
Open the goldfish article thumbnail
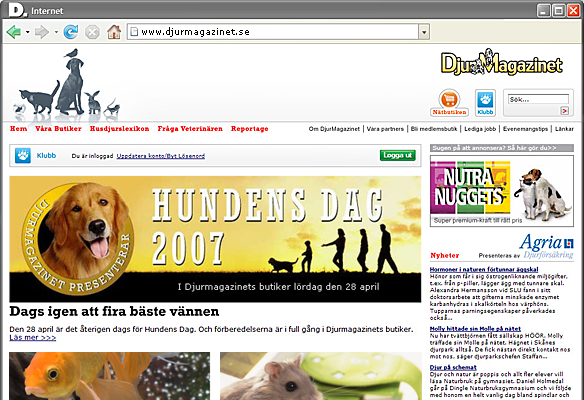coord(110,376)
